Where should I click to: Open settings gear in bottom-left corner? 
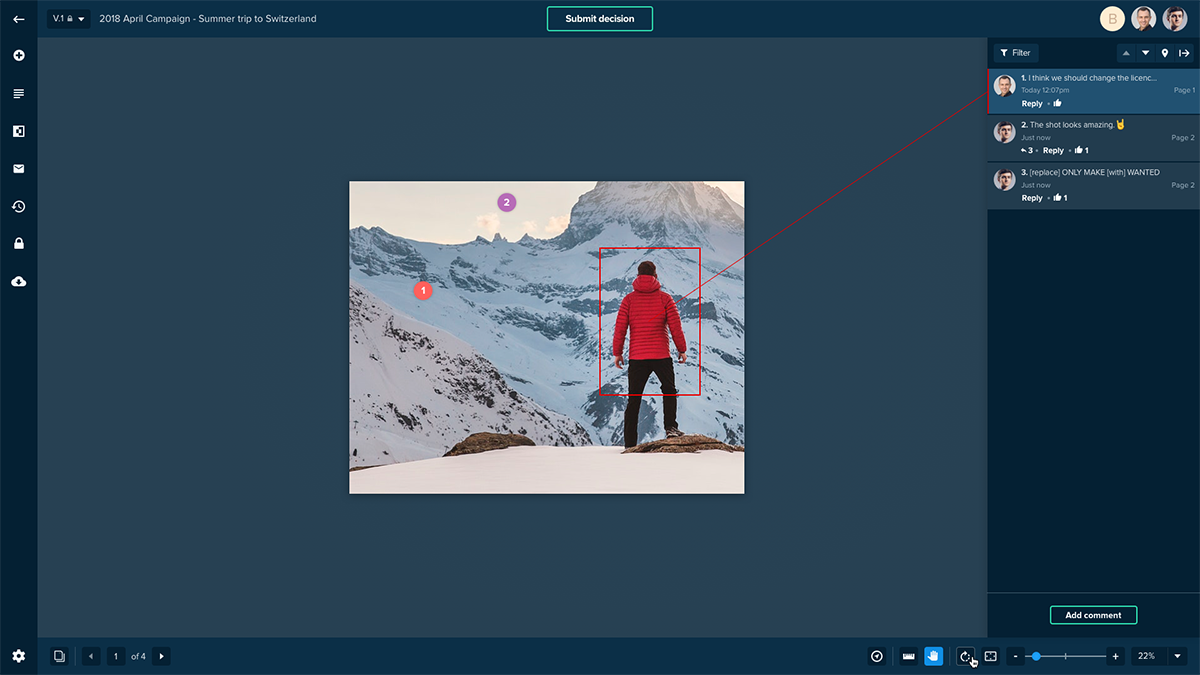click(x=18, y=656)
